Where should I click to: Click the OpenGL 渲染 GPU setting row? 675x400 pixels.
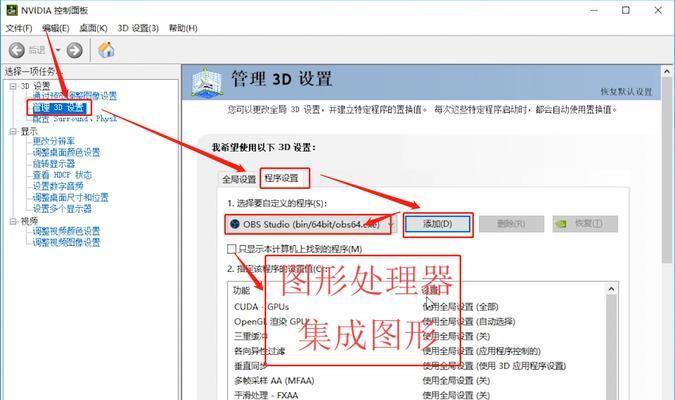coord(417,322)
